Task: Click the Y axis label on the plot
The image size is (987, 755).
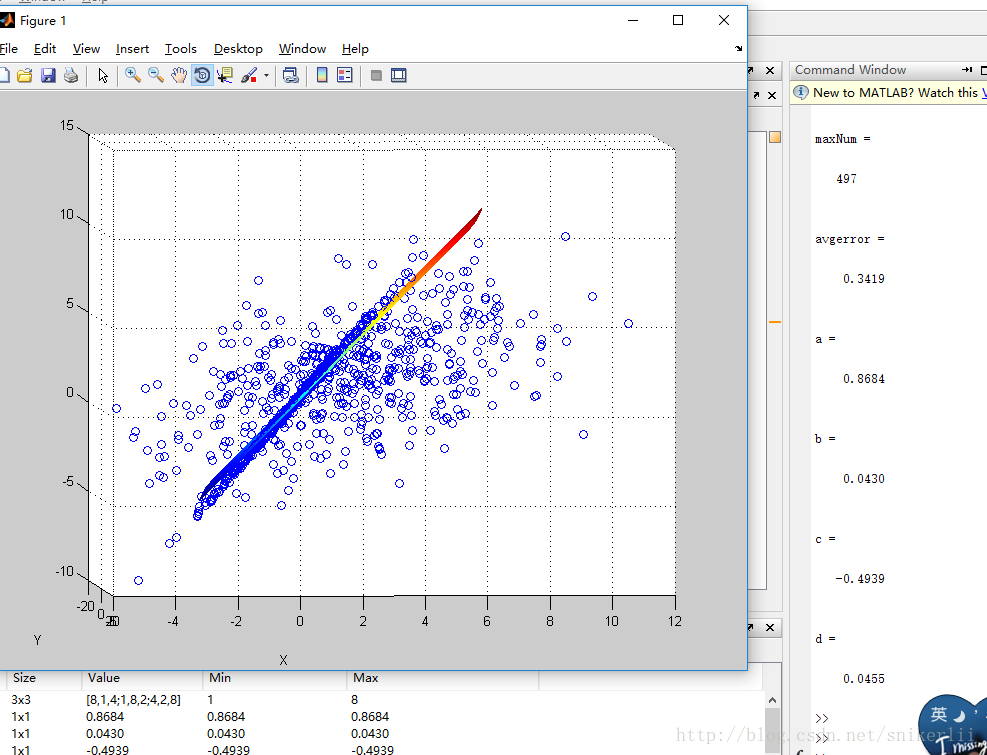Action: pos(37,640)
